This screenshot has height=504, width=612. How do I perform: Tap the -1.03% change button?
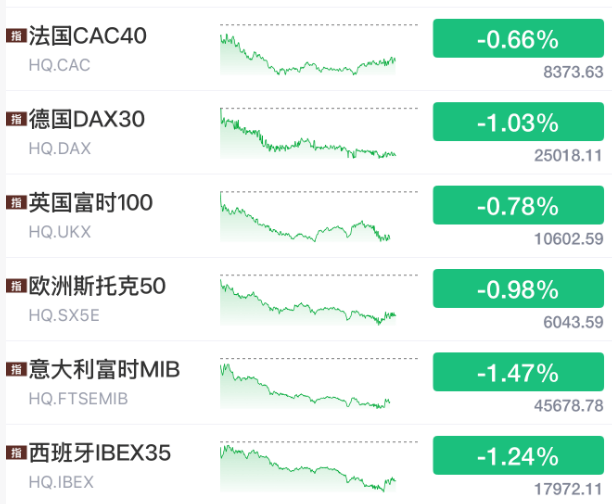pyautogui.click(x=518, y=123)
